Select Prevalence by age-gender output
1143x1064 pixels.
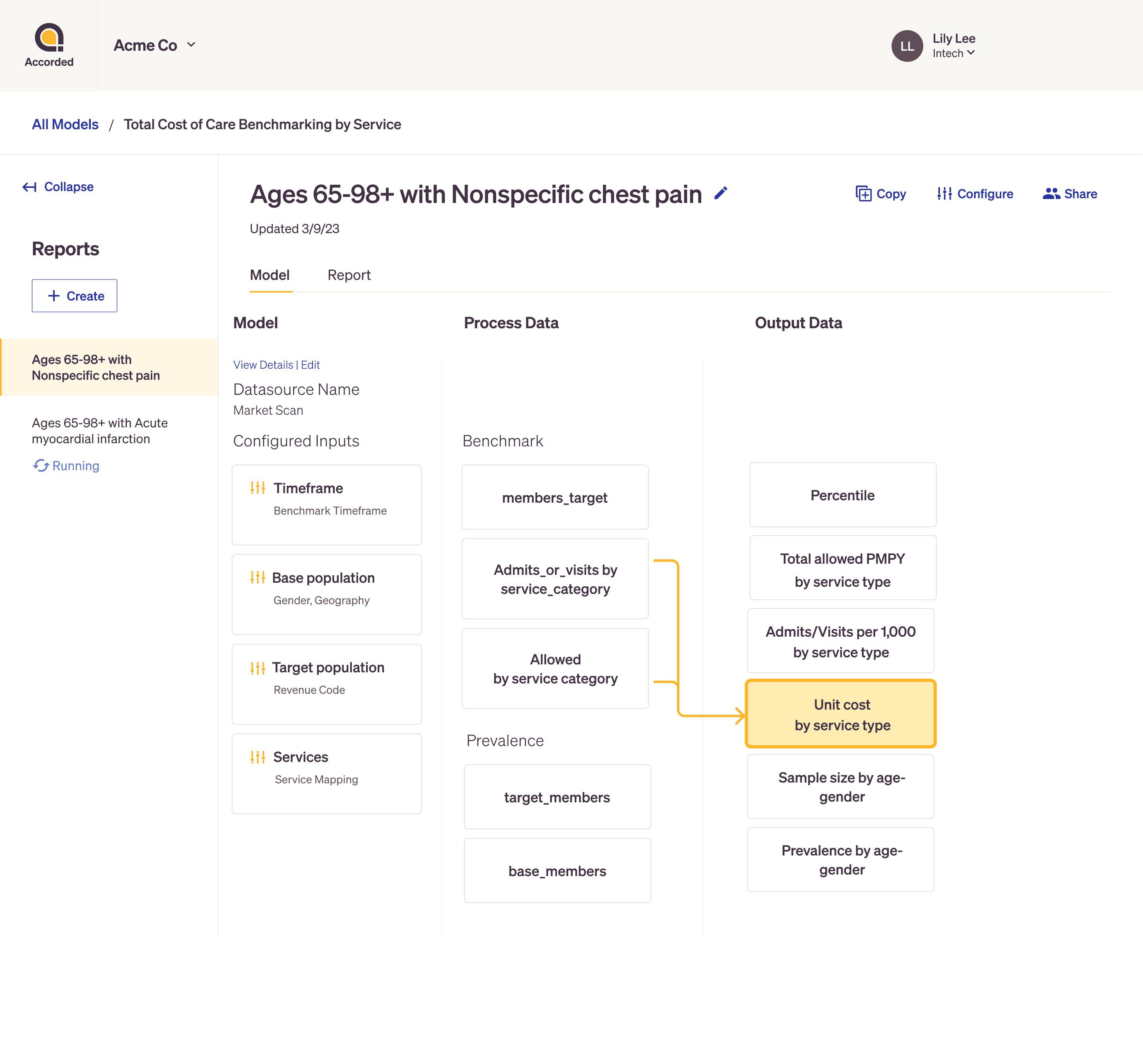coord(840,860)
